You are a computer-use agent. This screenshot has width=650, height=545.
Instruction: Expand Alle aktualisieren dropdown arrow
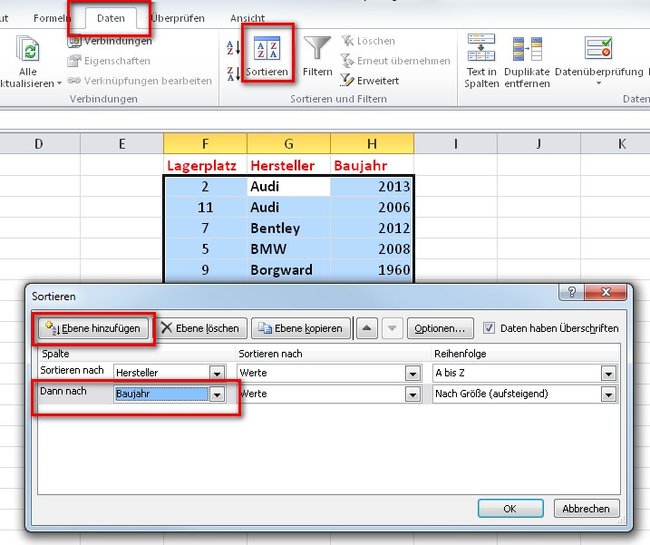[59, 83]
